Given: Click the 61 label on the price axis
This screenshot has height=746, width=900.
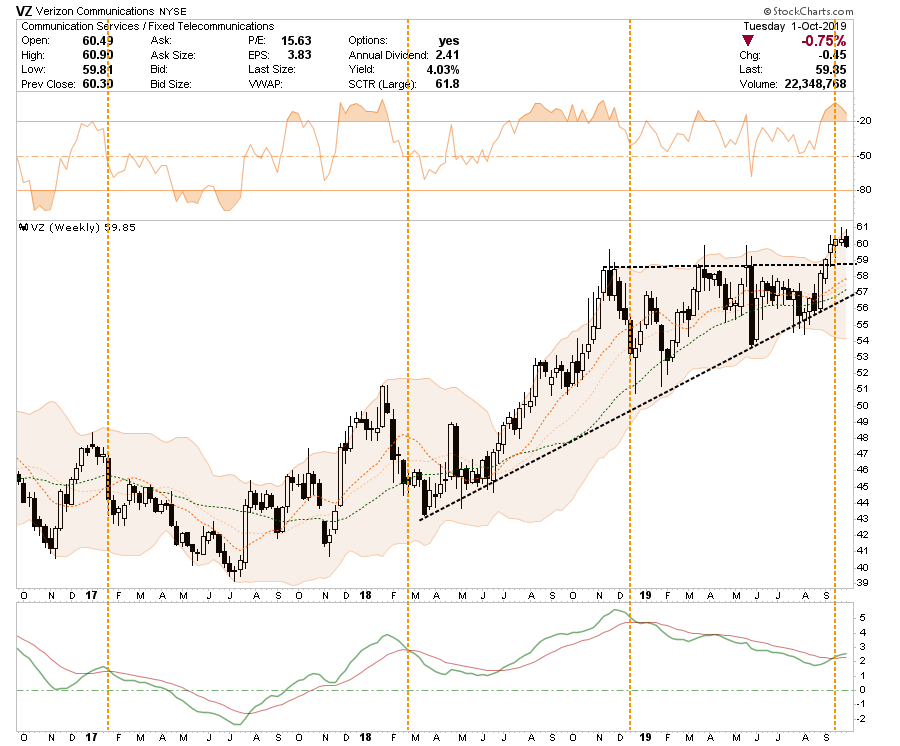Looking at the screenshot, I should [x=862, y=227].
